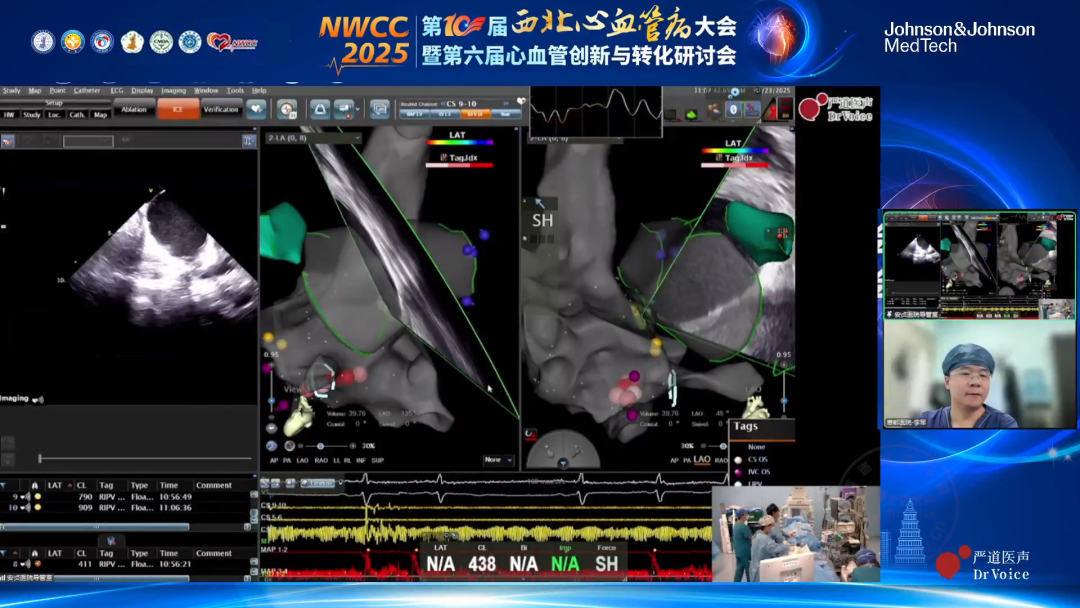This screenshot has width=1080, height=608.
Task: Open the None dropdown under left map
Action: click(x=498, y=459)
